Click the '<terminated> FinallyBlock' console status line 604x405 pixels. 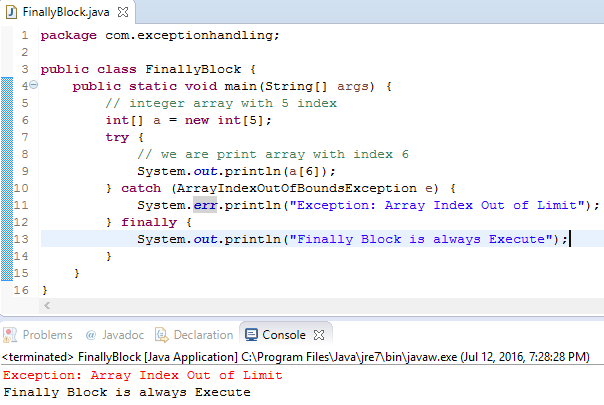295,357
